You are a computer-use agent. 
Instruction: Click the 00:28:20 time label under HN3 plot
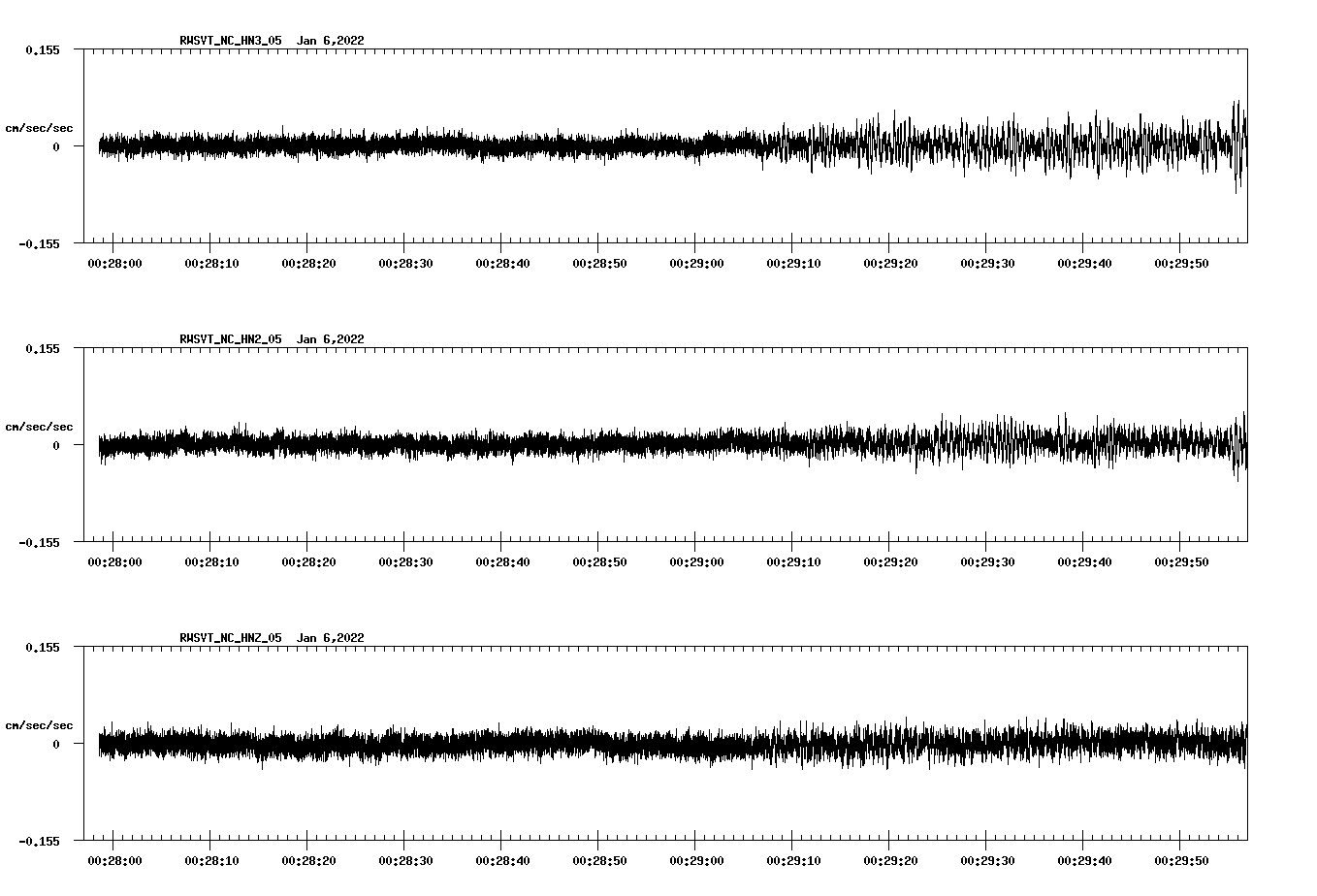tap(308, 264)
